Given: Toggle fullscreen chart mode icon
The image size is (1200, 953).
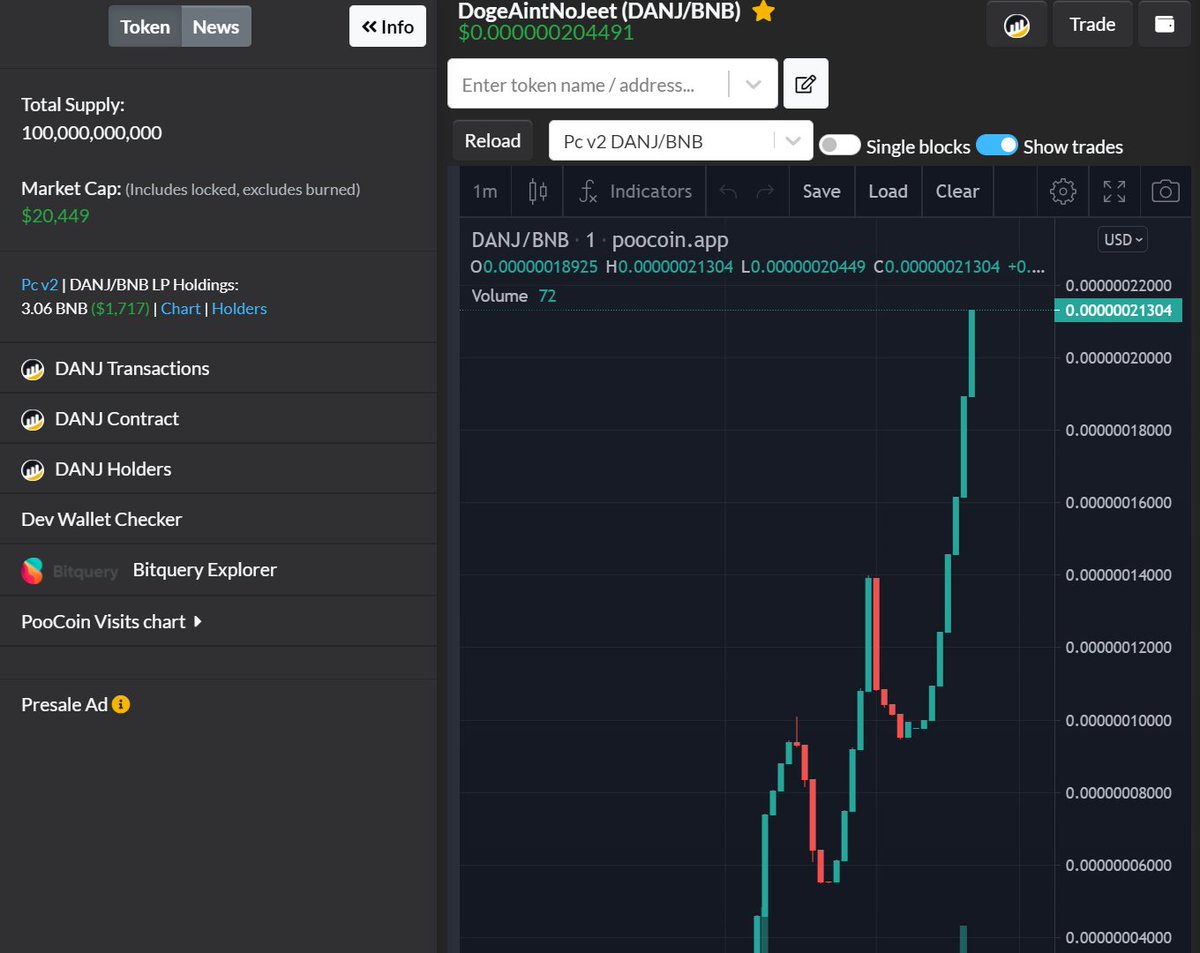Looking at the screenshot, I should (x=1114, y=191).
